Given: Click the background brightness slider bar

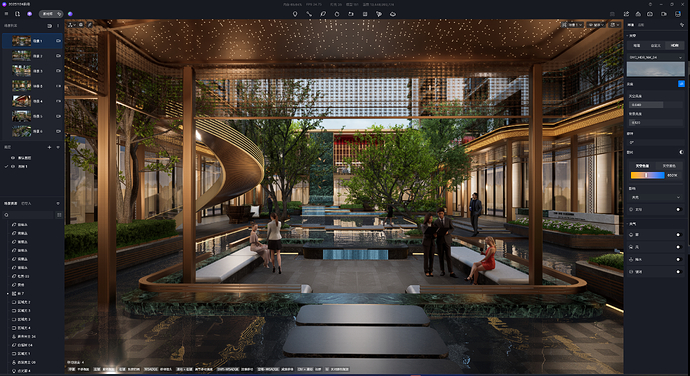Looking at the screenshot, I should pos(655,122).
